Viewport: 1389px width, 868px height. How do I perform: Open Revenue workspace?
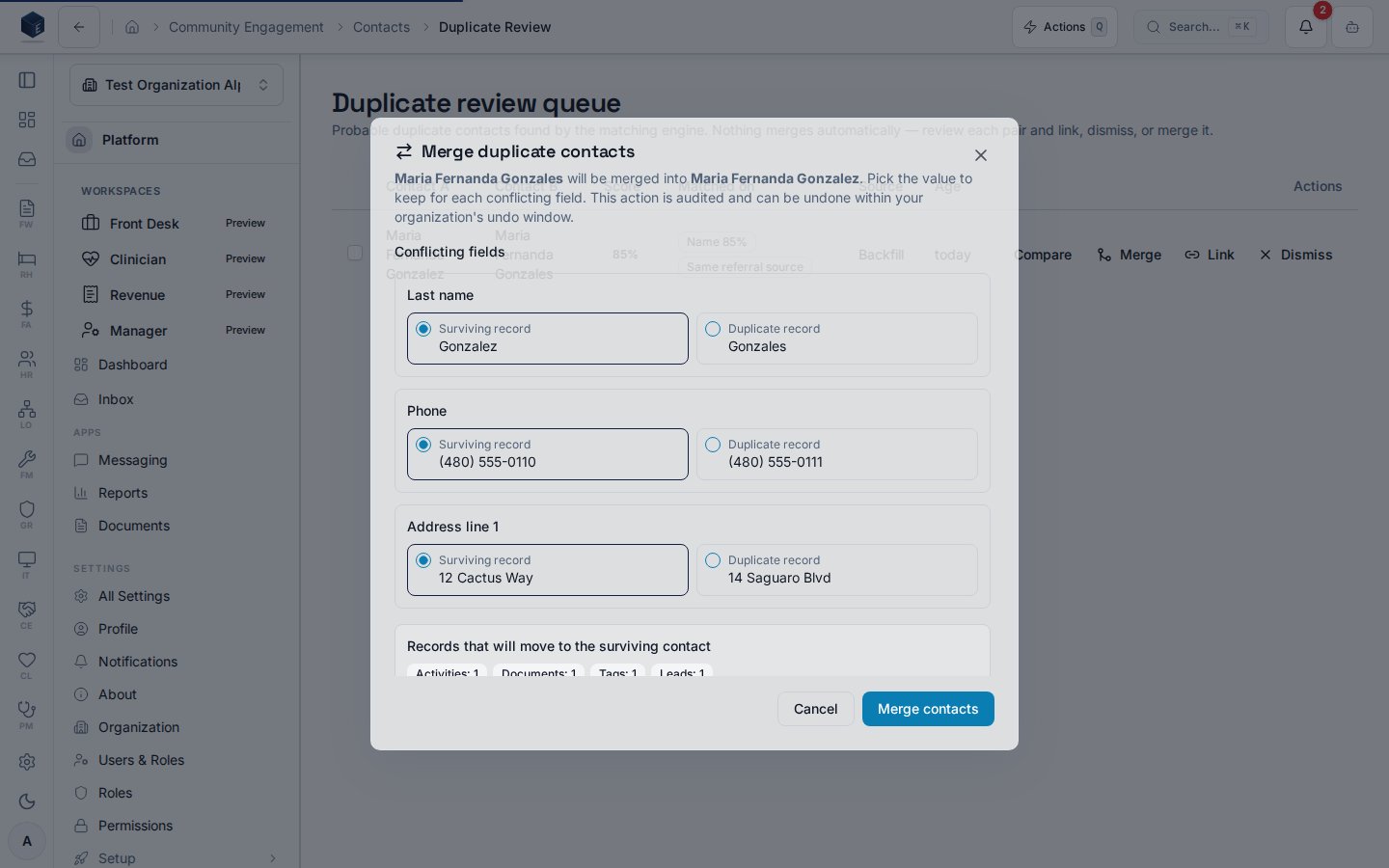click(175, 295)
